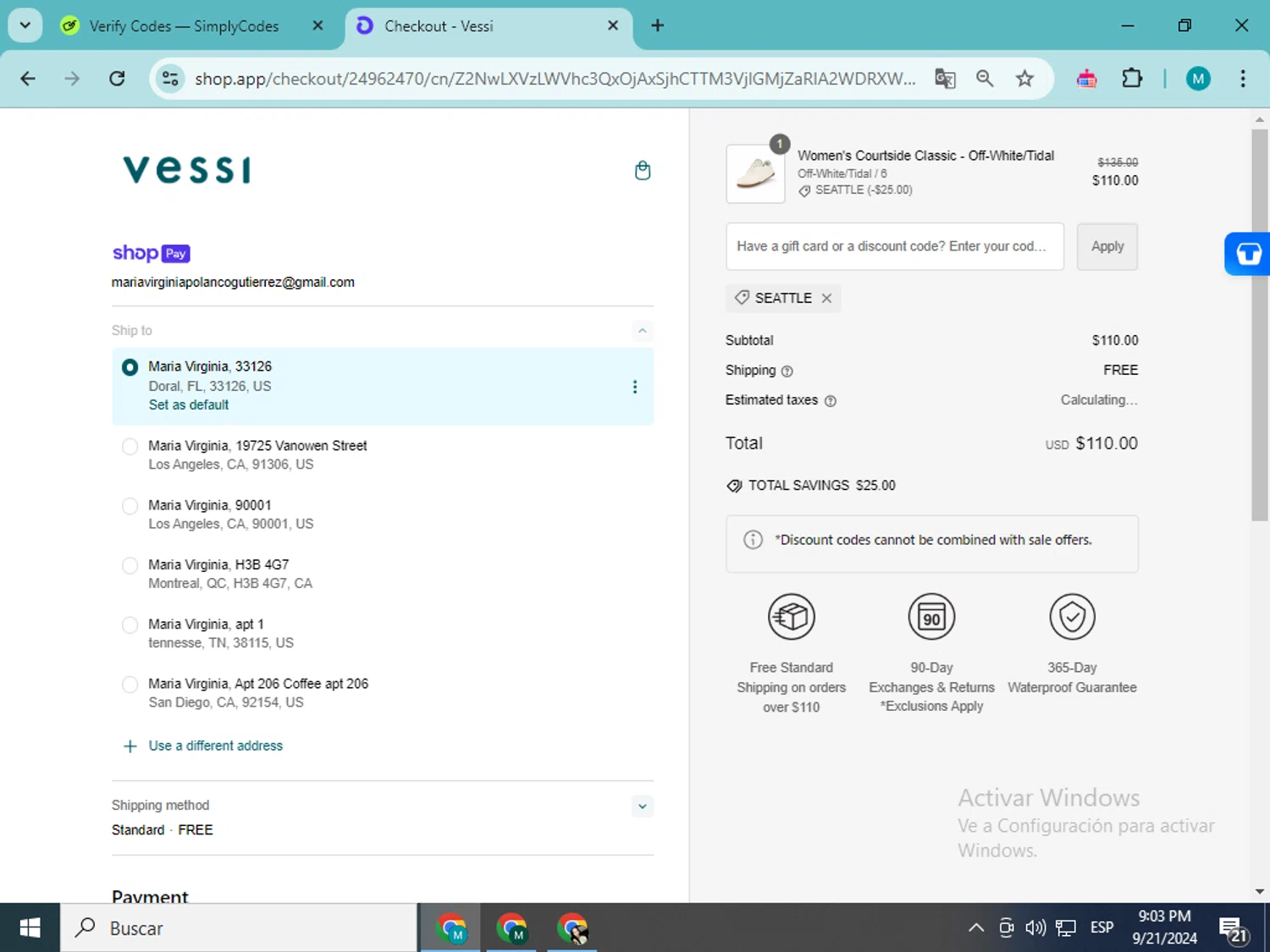
Task: Go back to previous page
Action: point(28,79)
